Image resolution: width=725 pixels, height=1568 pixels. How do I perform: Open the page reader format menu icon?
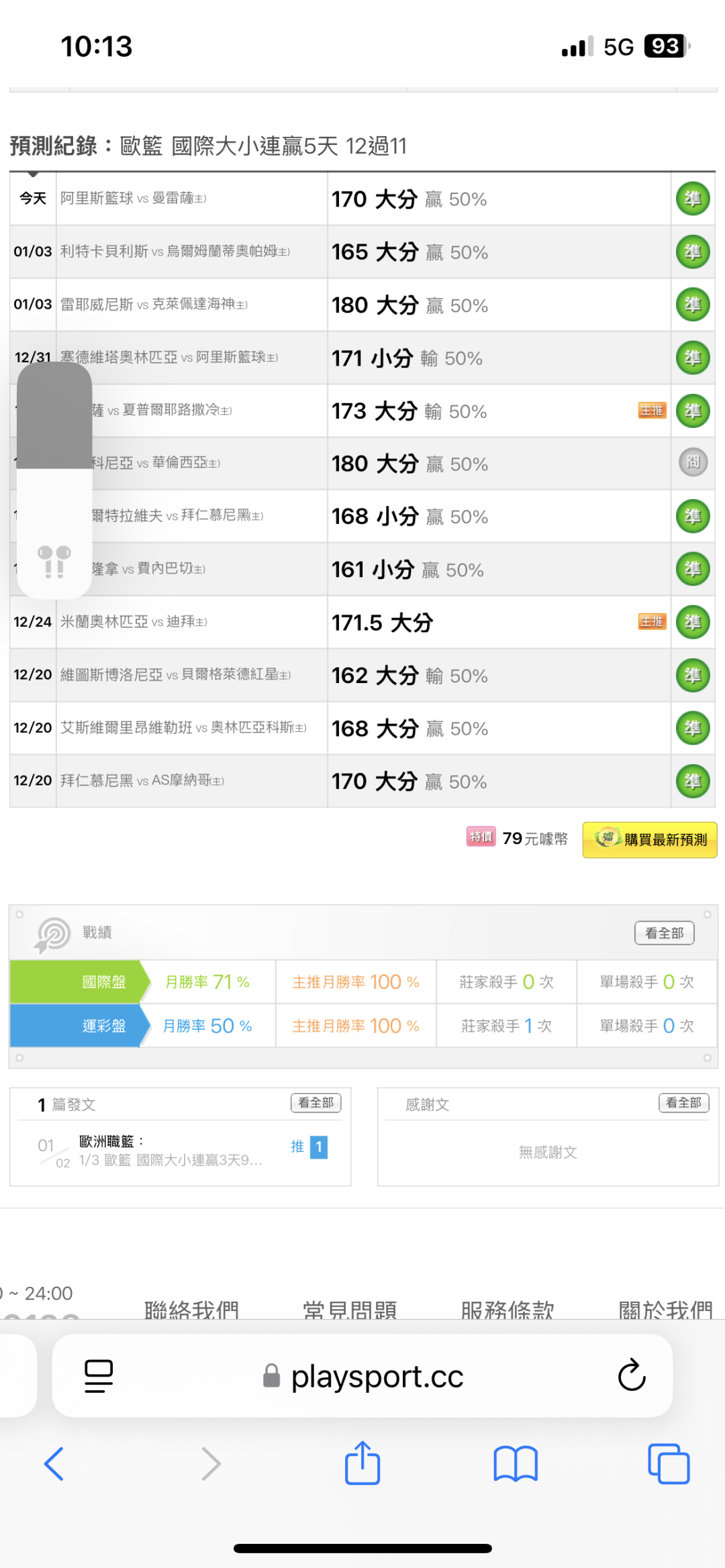pos(99,1376)
